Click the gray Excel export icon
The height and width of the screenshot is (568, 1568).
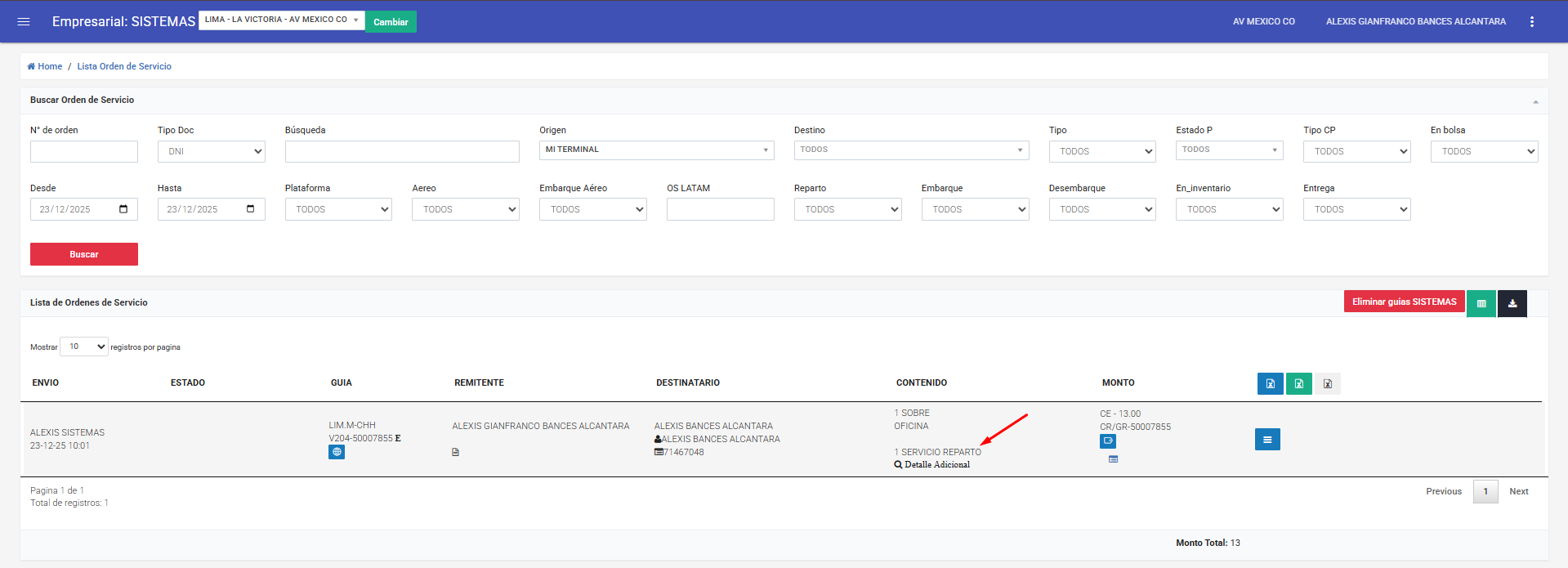coord(1327,383)
